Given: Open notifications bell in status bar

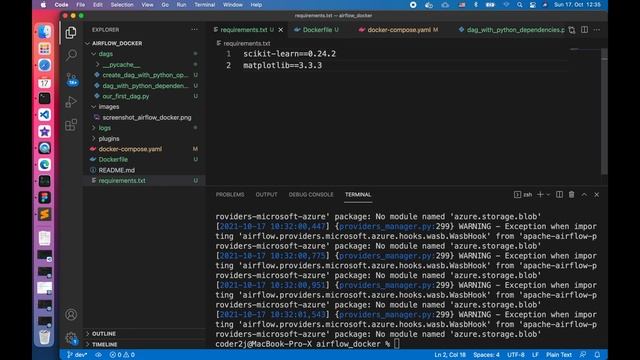Looking at the screenshot, I should 597,355.
